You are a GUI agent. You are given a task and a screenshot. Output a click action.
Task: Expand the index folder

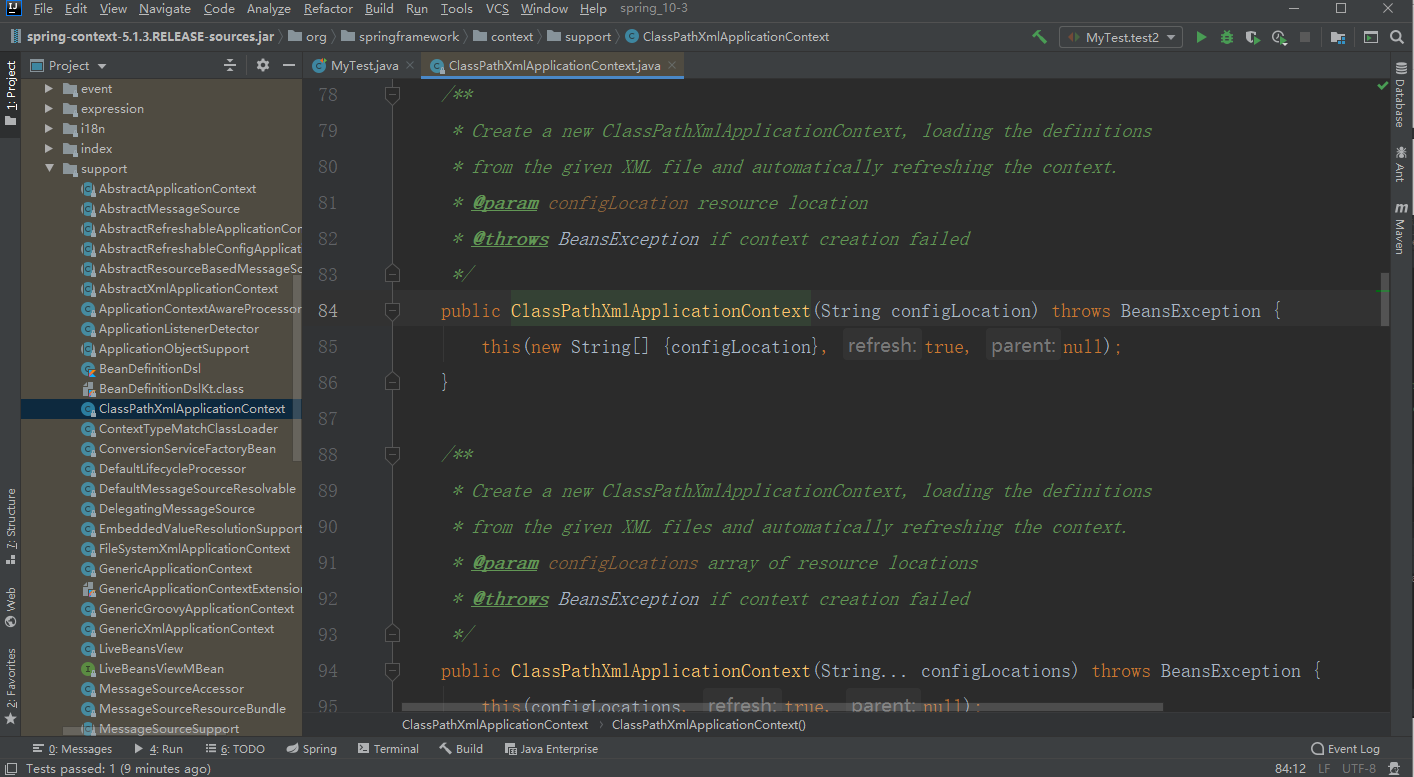coord(48,149)
